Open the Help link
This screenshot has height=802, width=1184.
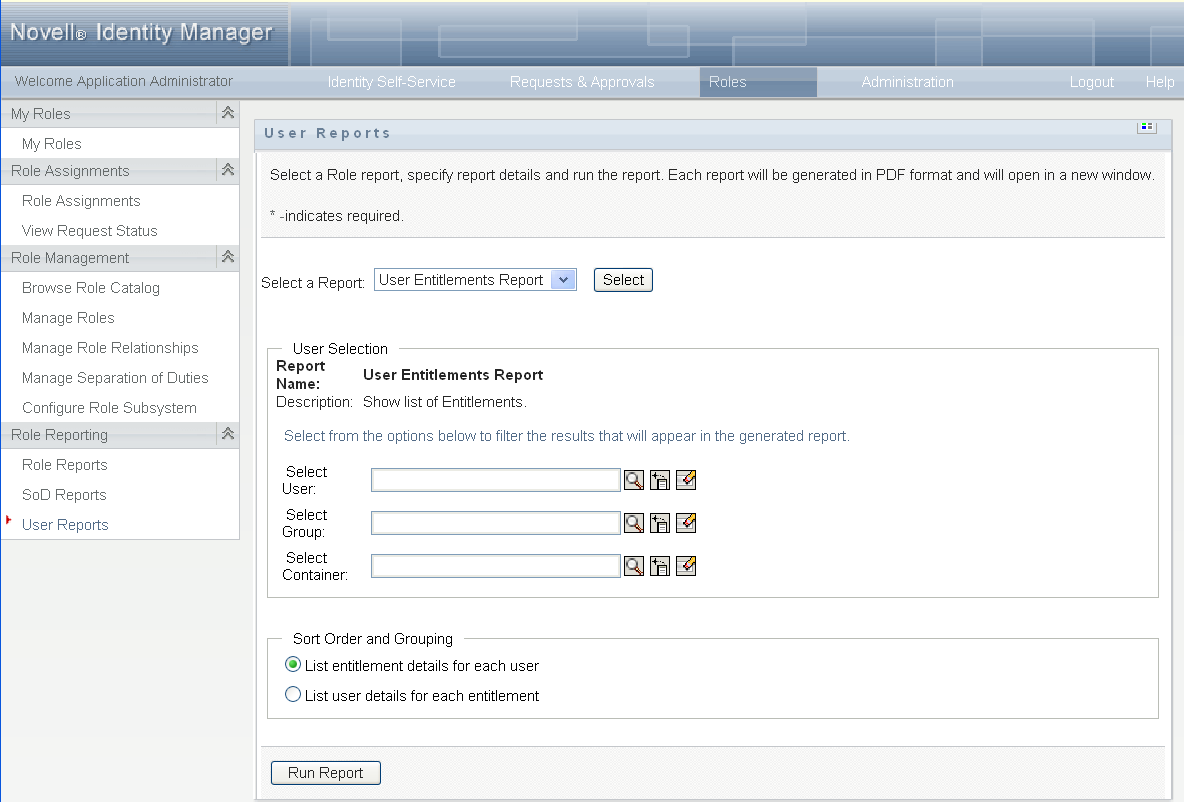[1160, 82]
